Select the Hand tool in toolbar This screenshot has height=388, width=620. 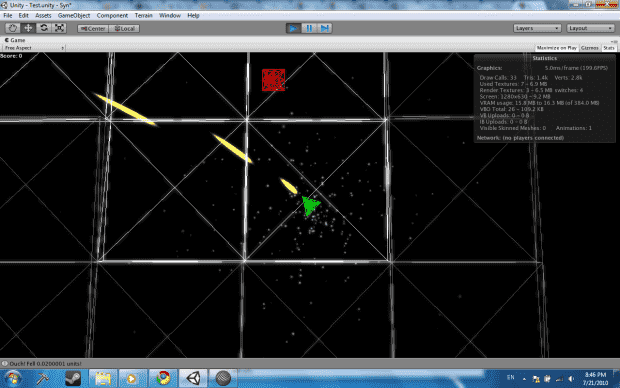click(x=13, y=28)
